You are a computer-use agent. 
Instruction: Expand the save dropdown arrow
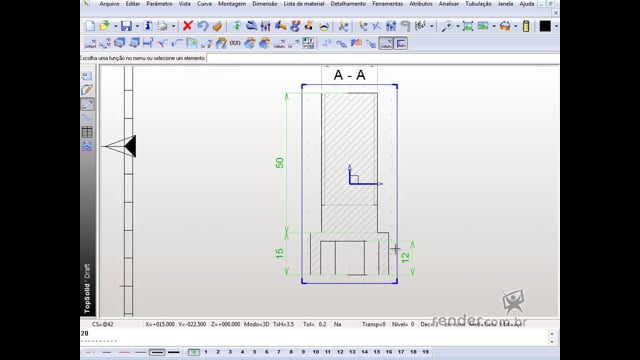pos(137,27)
